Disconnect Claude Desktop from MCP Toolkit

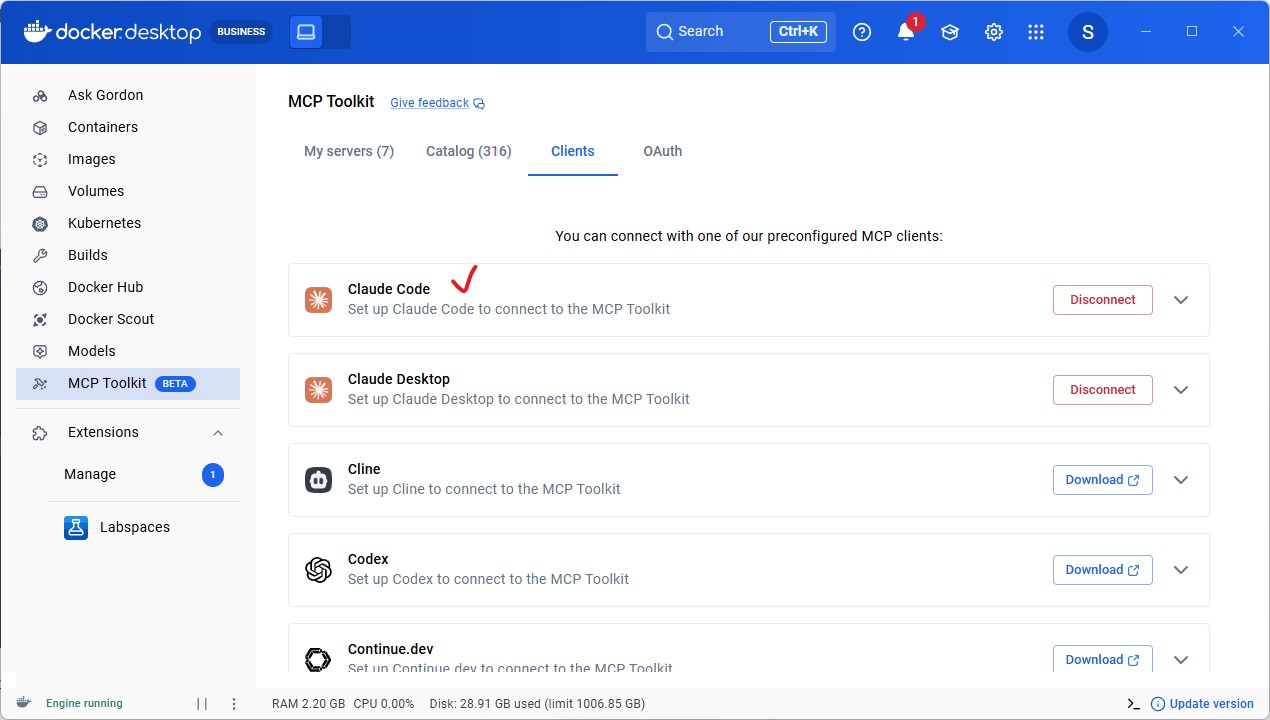pyautogui.click(x=1102, y=389)
